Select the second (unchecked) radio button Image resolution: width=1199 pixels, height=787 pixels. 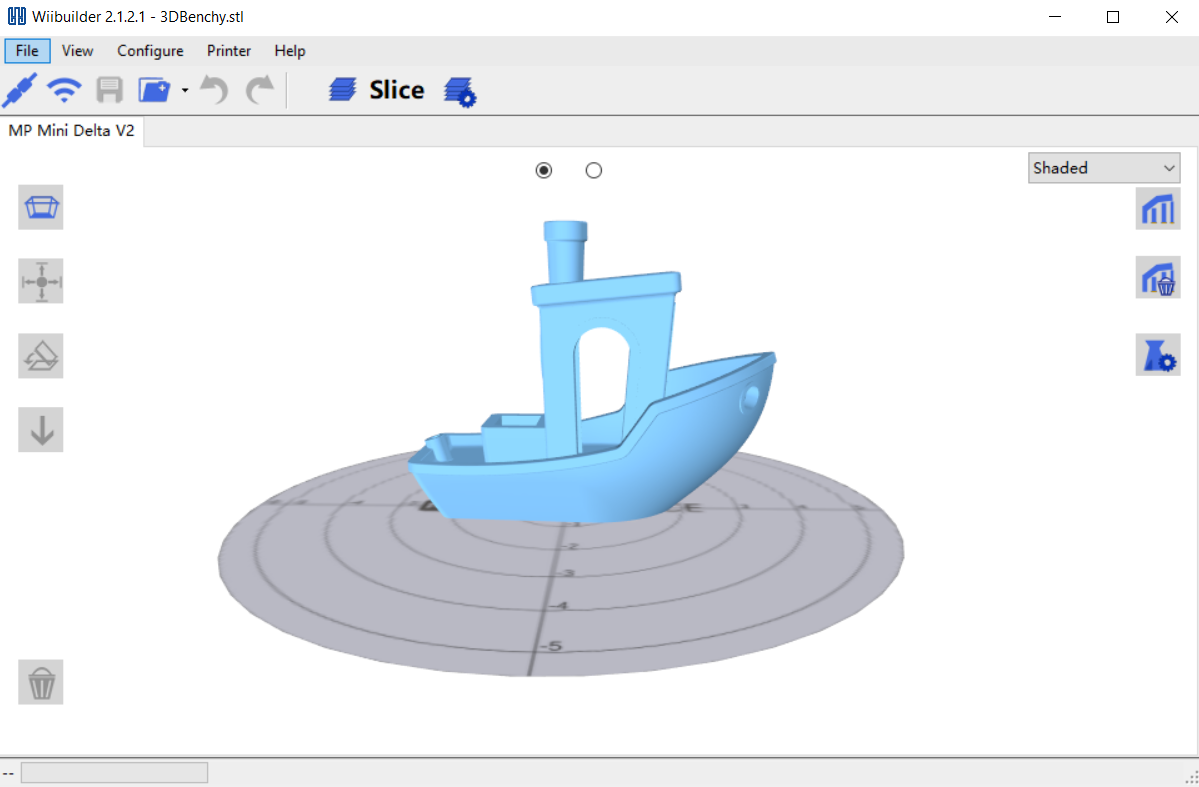[x=593, y=170]
